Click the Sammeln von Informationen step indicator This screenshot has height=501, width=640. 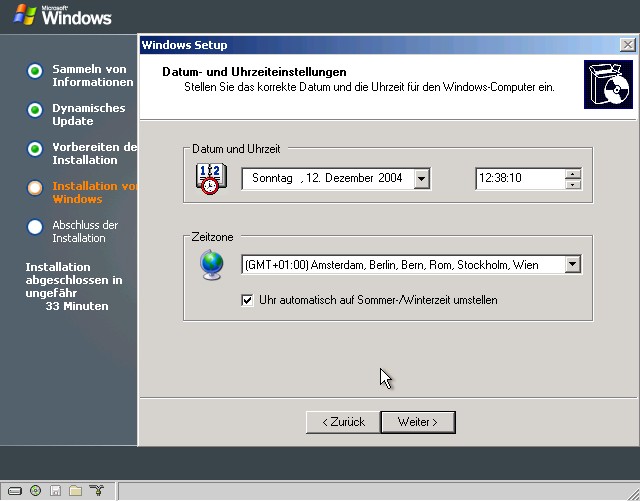[35, 71]
